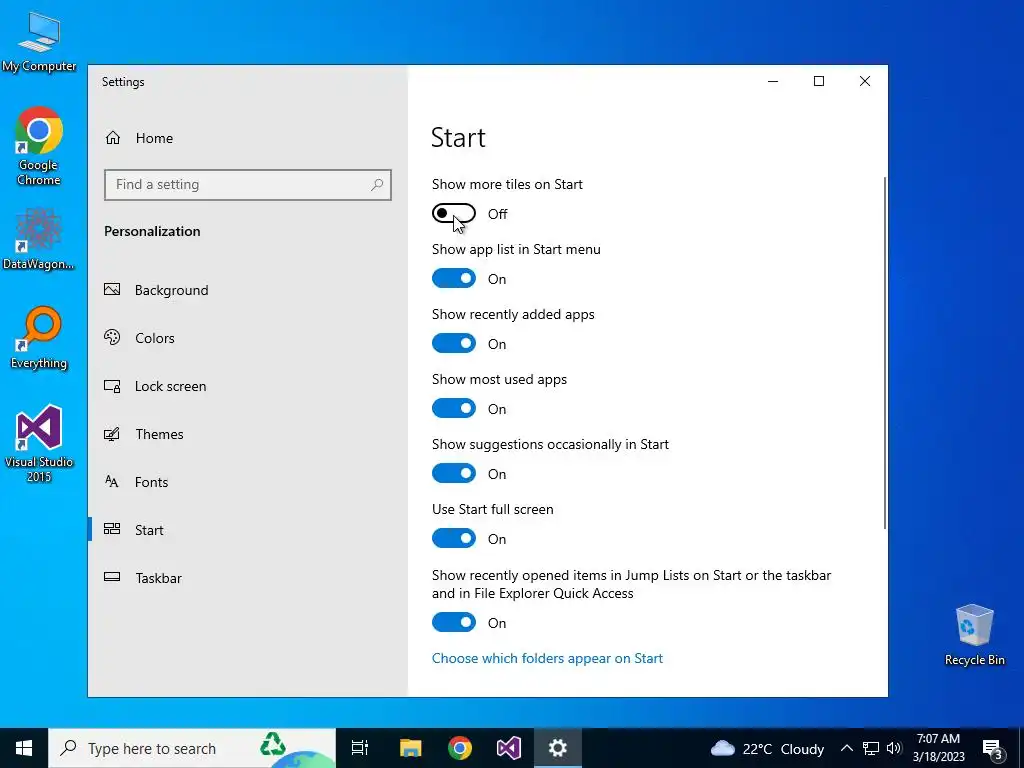The height and width of the screenshot is (768, 1024).
Task: Open the weather widget showing 22°C Cloudy
Action: [767, 749]
